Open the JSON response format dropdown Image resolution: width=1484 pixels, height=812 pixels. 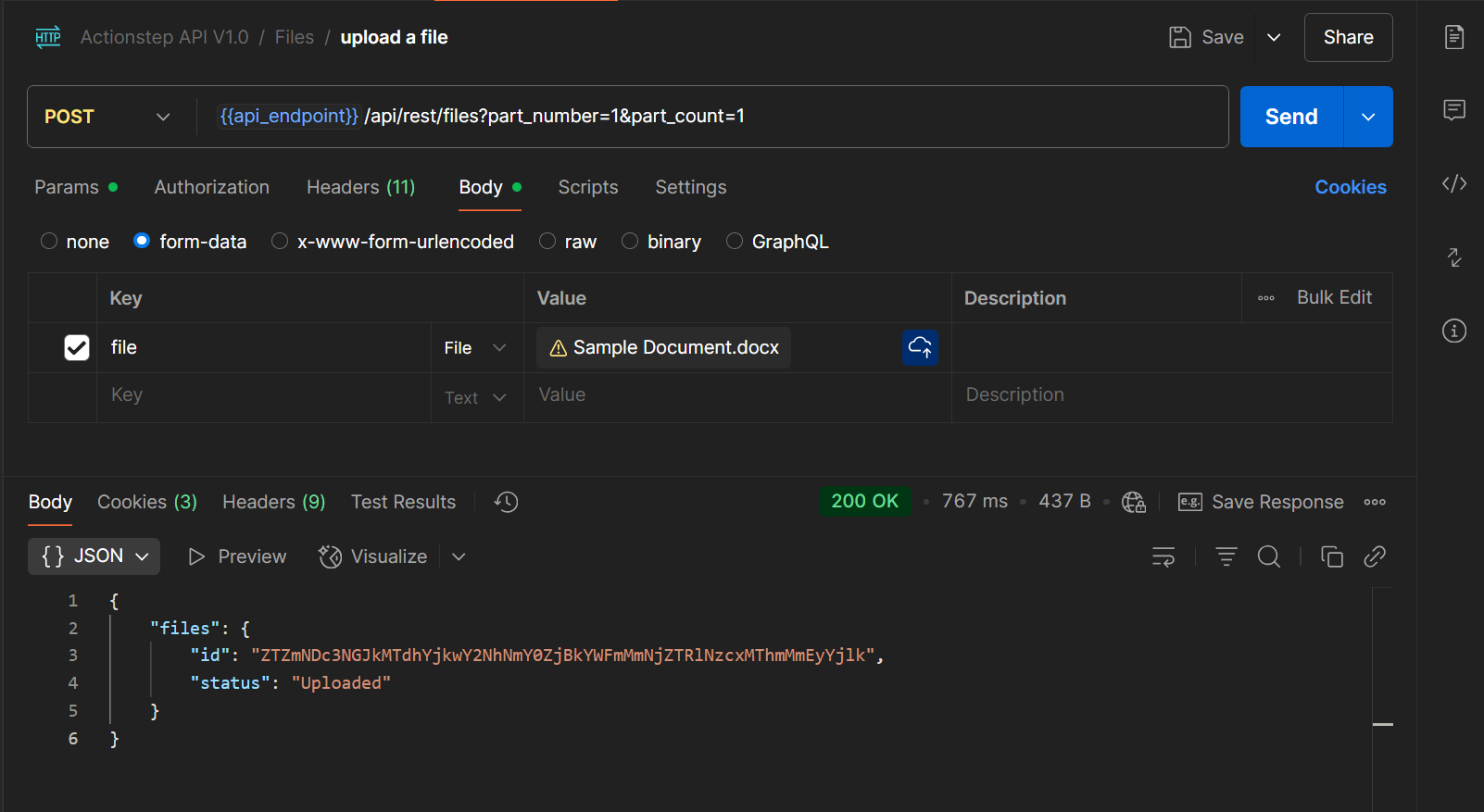[94, 556]
